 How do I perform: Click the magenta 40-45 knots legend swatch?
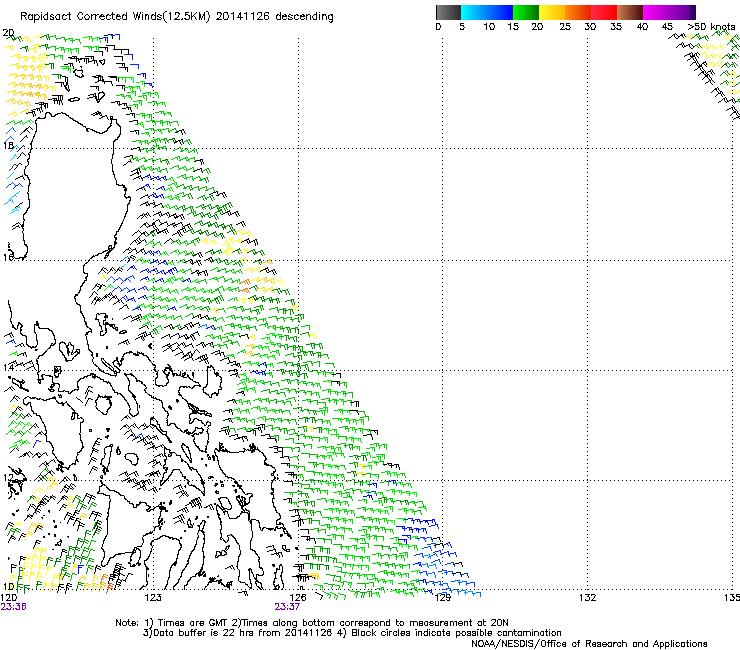pyautogui.click(x=656, y=12)
